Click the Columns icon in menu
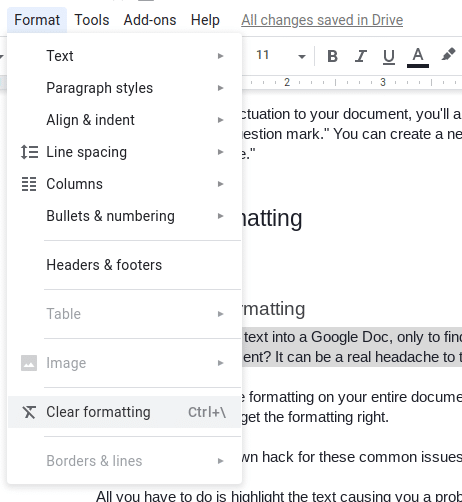 (x=29, y=184)
